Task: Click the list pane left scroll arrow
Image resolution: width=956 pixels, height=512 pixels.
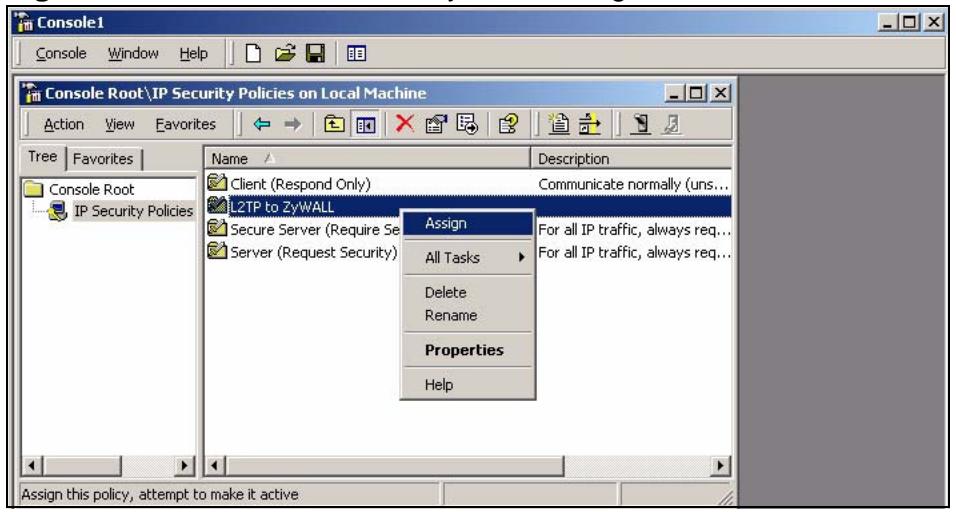Action: click(x=215, y=466)
